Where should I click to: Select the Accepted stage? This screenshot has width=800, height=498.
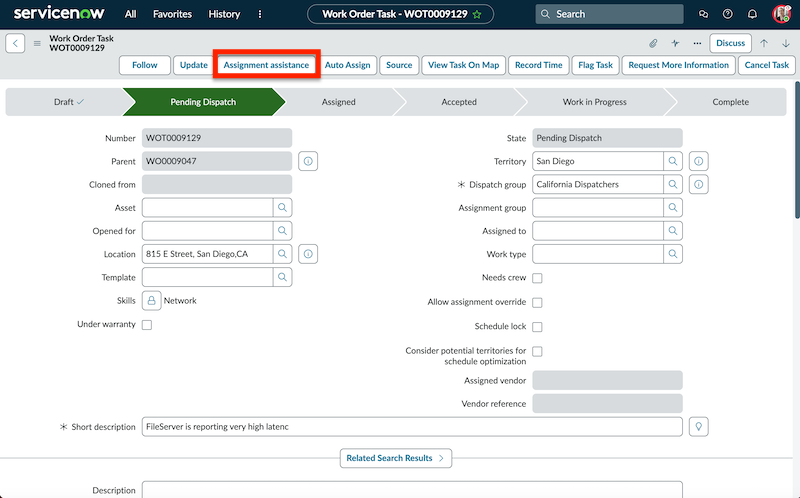(459, 102)
